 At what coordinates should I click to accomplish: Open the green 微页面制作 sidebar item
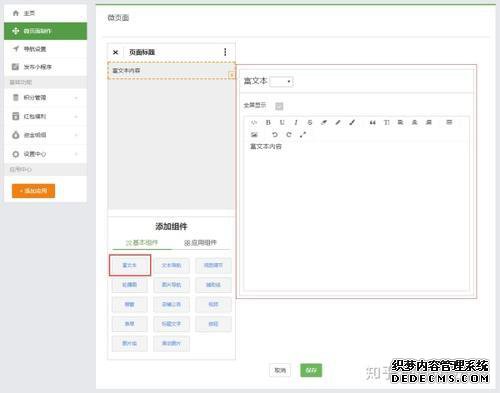pyautogui.click(x=45, y=31)
